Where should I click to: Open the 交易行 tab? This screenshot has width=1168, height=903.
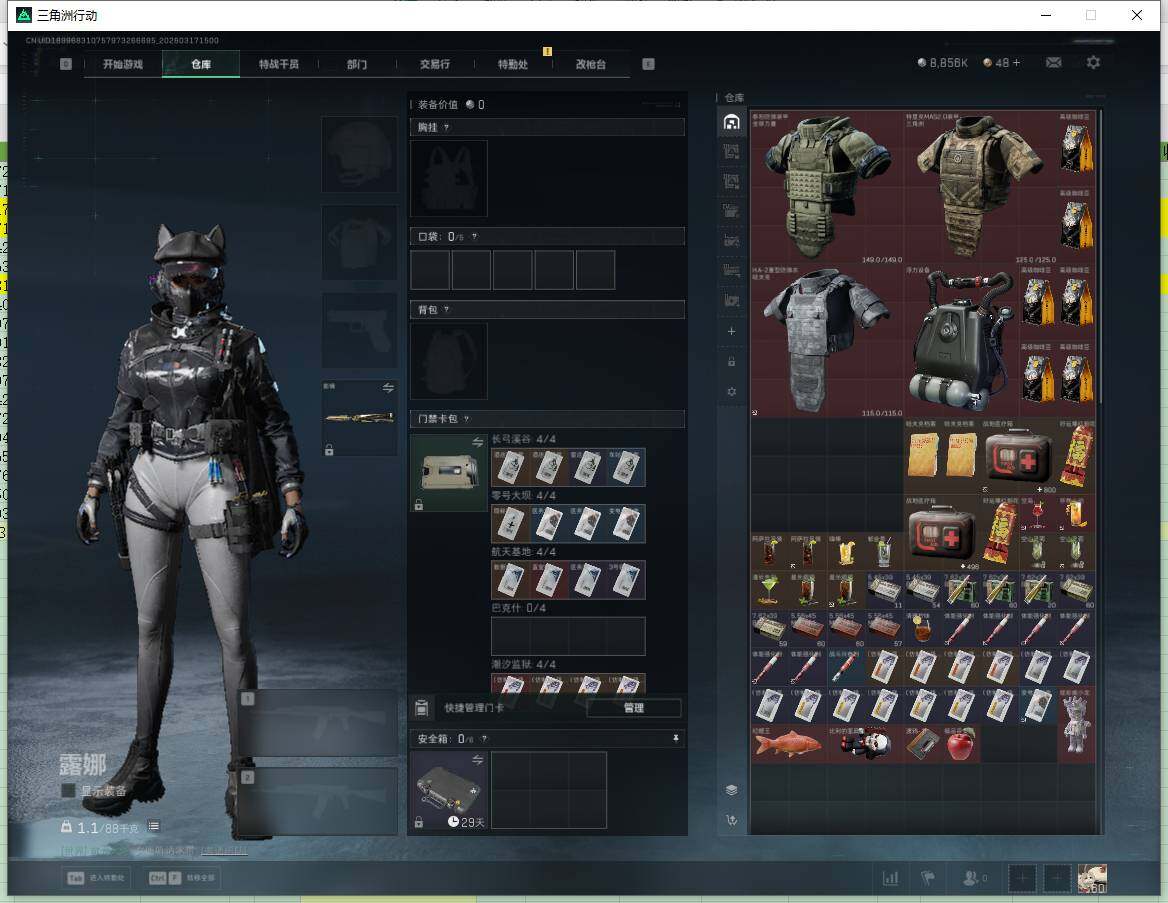tap(434, 64)
